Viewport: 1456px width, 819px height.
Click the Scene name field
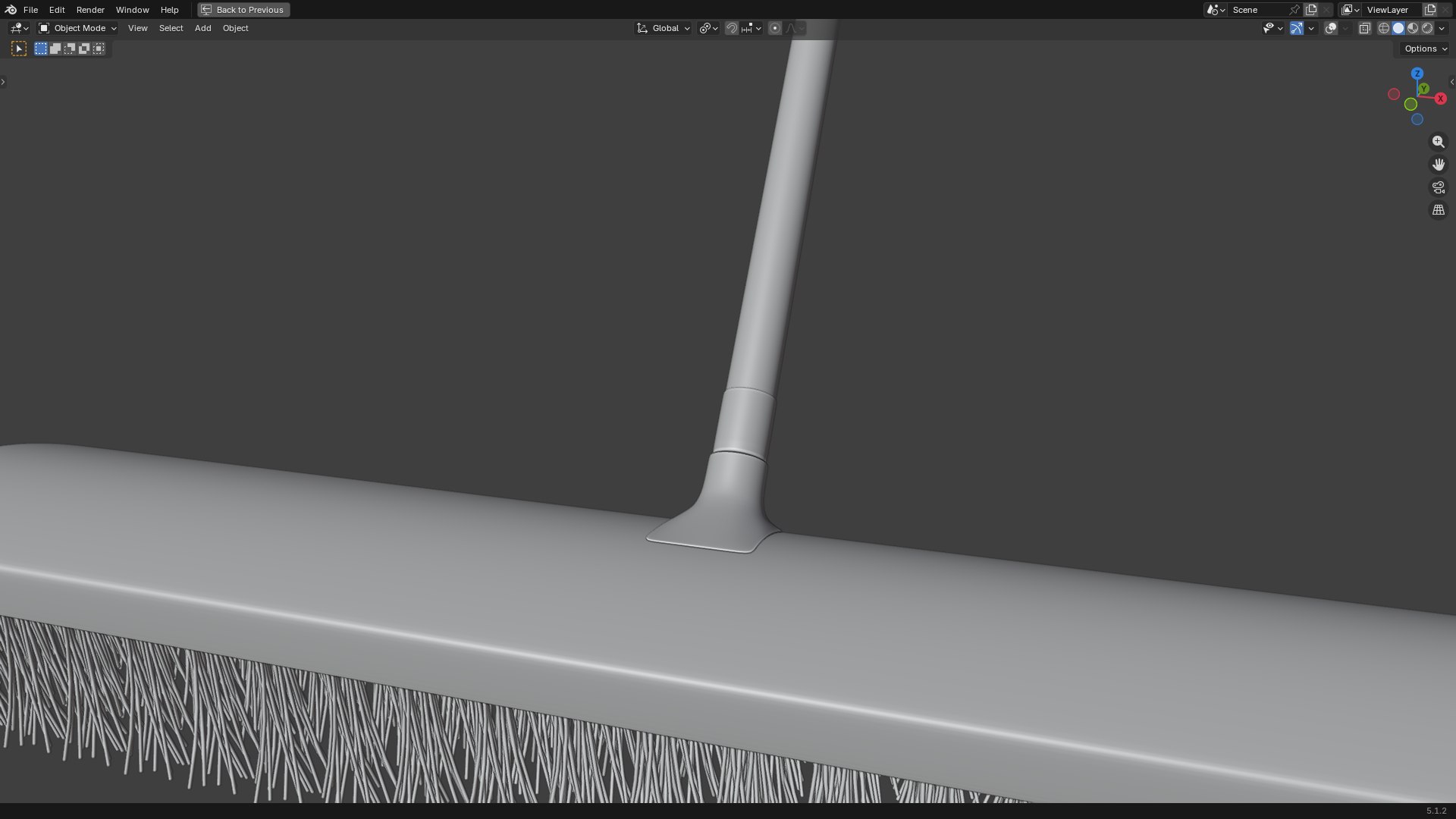pyautogui.click(x=1257, y=10)
